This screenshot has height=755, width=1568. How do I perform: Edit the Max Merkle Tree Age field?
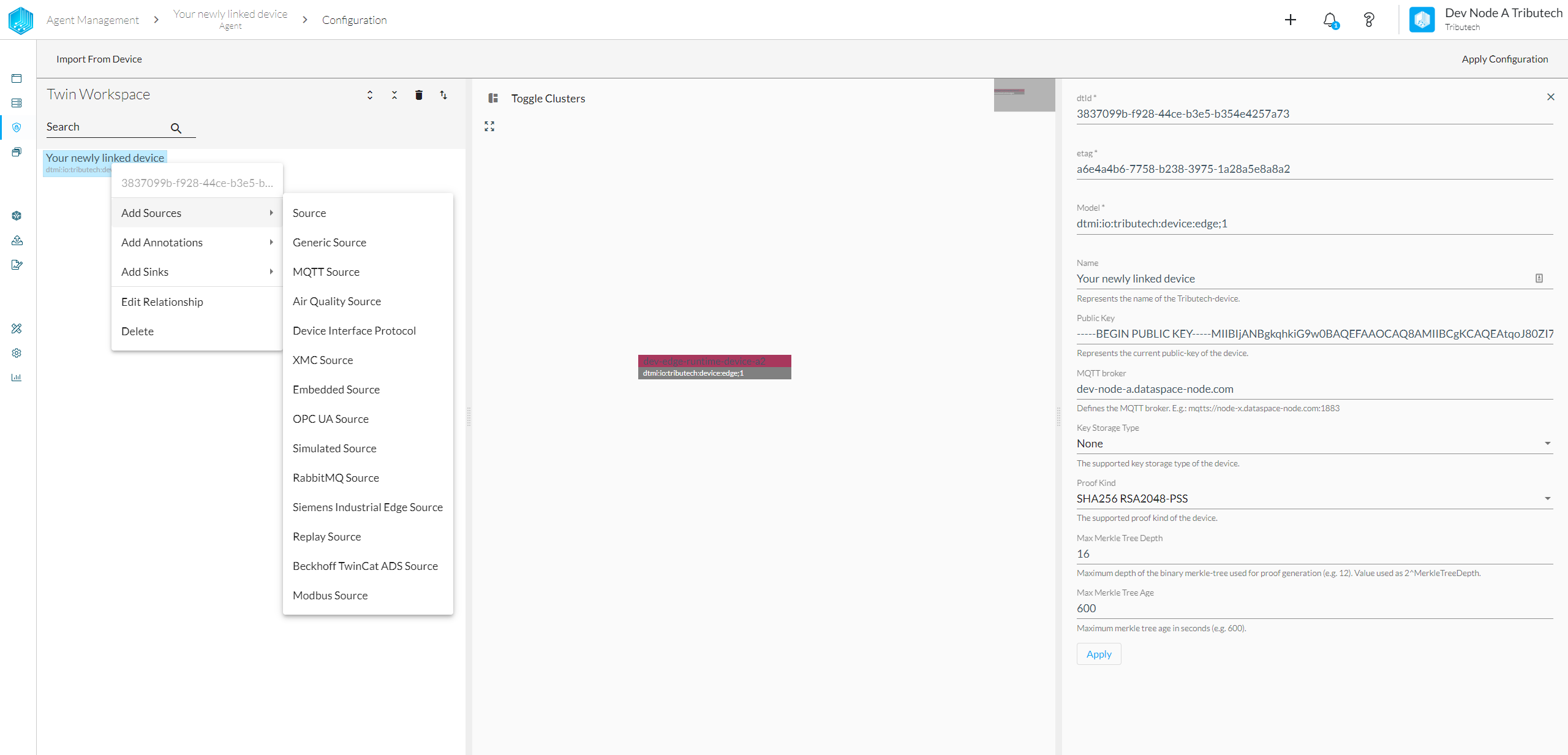(1314, 609)
